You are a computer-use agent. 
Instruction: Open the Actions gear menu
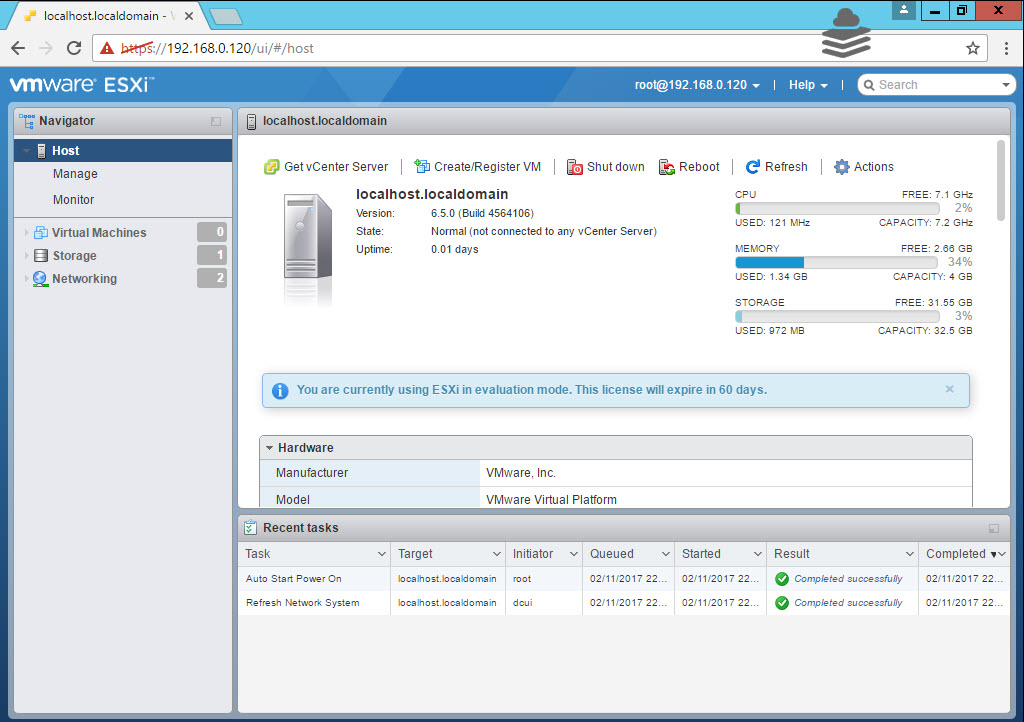point(841,167)
